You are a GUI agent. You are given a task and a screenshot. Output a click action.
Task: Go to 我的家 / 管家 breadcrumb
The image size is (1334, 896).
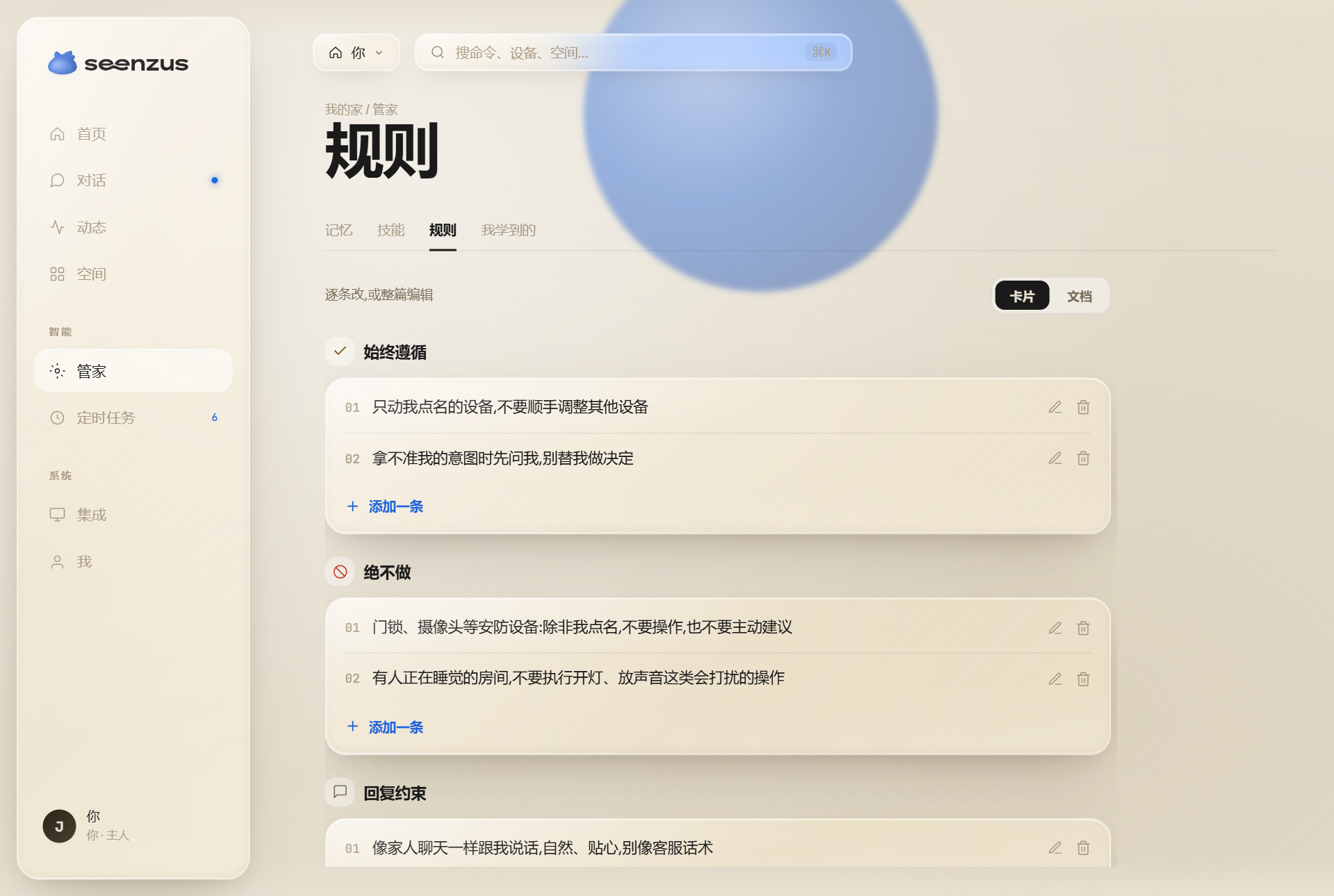(x=361, y=110)
